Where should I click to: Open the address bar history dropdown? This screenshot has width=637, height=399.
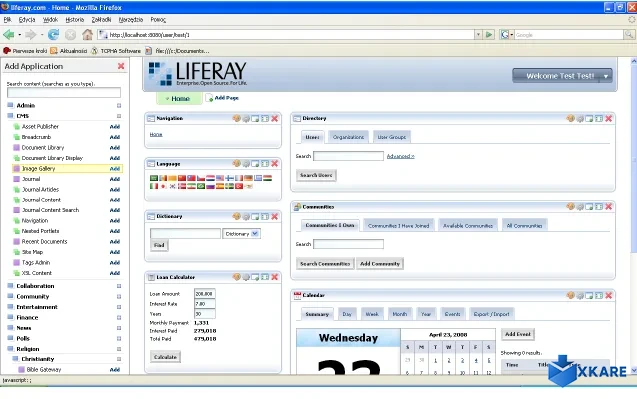click(478, 35)
